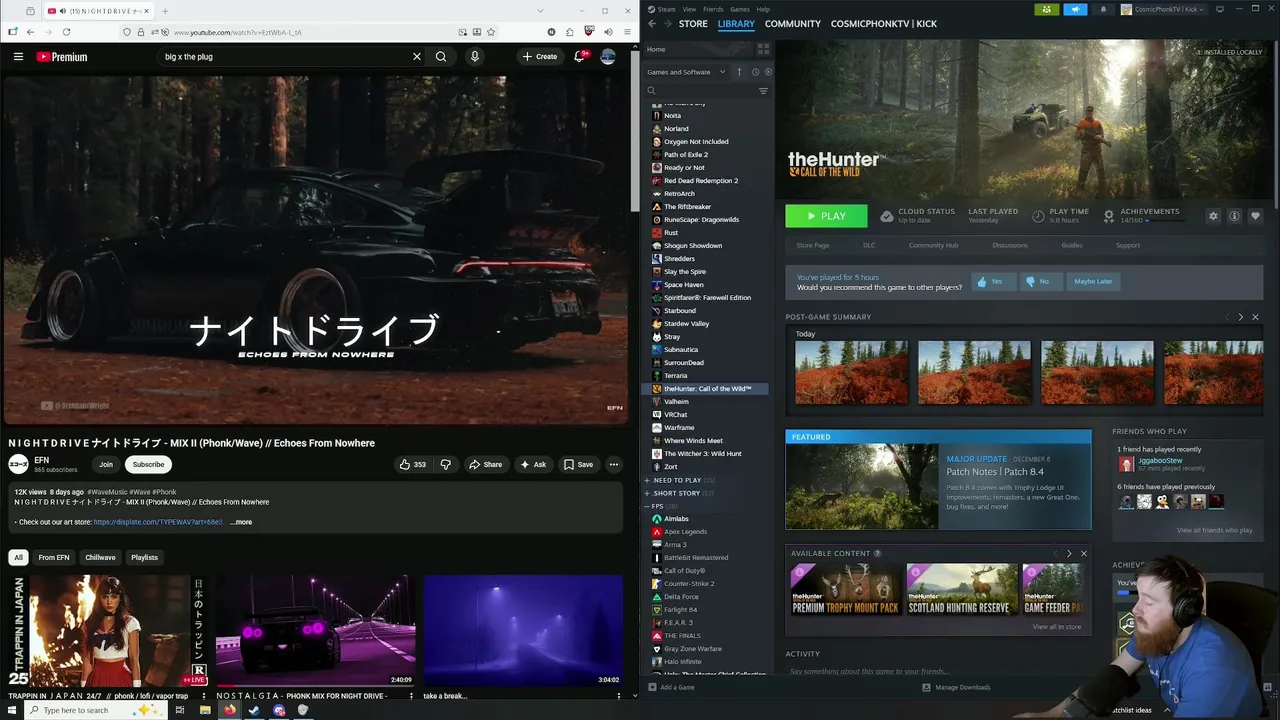Show next post-game summary screenshots
The image size is (1280, 720).
pyautogui.click(x=1241, y=317)
